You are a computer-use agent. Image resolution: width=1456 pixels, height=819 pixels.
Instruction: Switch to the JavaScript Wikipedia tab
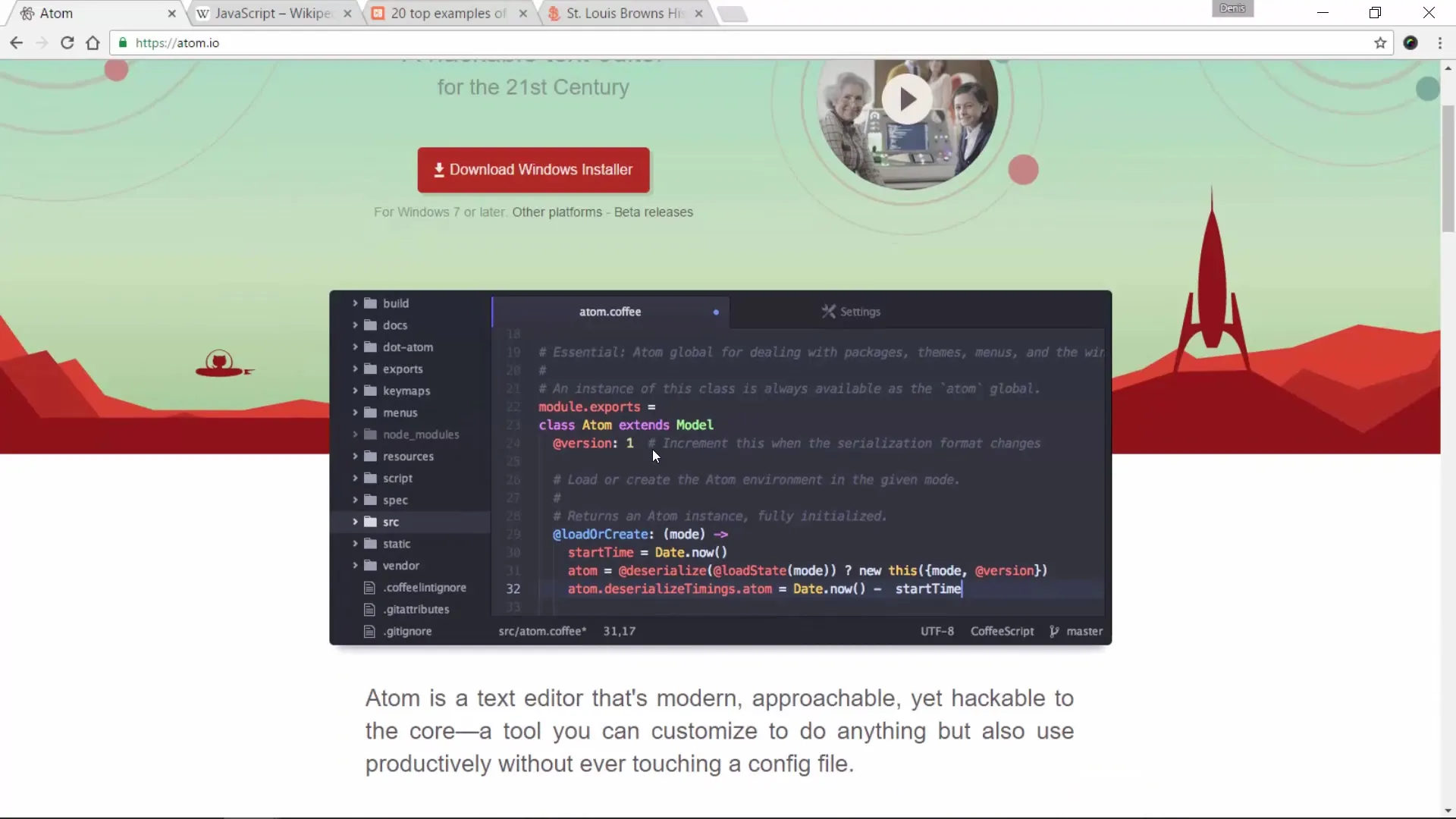click(271, 14)
